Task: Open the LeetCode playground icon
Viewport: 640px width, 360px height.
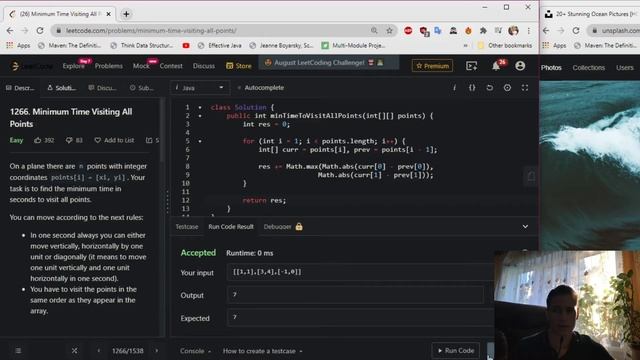Action: (471, 66)
